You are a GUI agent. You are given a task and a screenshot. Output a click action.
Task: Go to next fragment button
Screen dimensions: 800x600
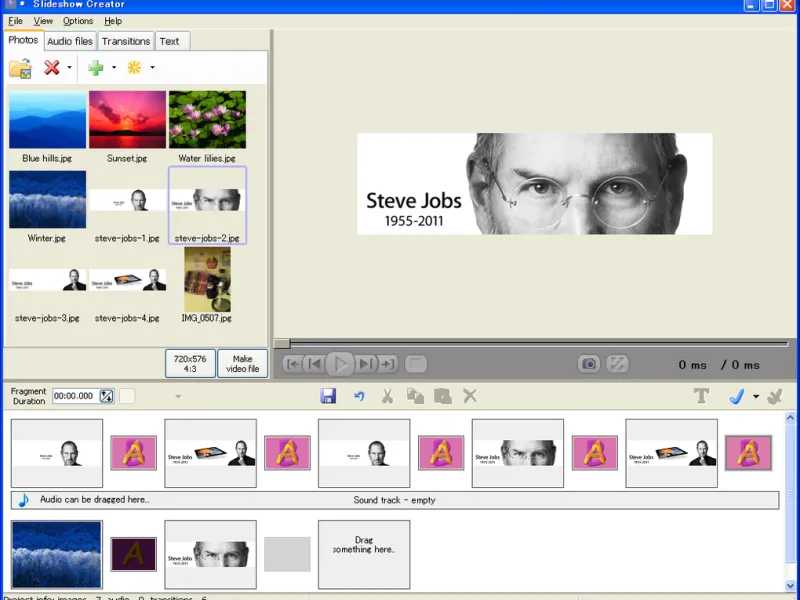pos(365,364)
